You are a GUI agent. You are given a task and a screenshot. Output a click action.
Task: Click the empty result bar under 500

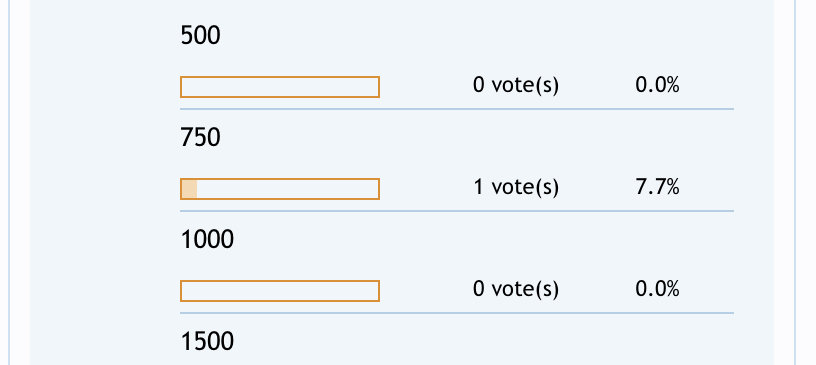(280, 87)
